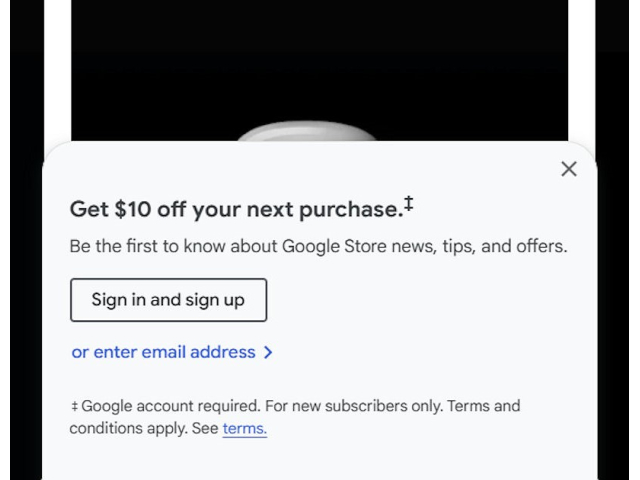Click the black area above the popup
Viewport: 640px width, 480px height.
click(x=320, y=60)
